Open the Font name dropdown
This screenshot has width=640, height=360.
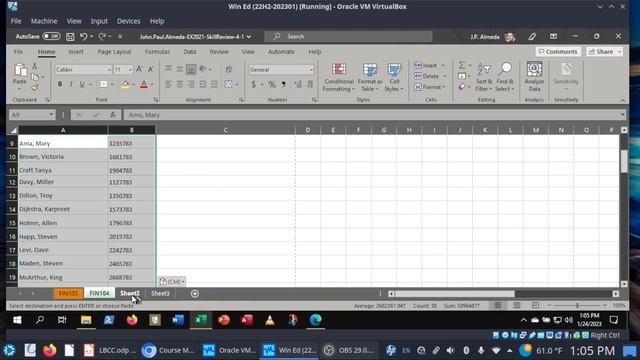pyautogui.click(x=109, y=70)
